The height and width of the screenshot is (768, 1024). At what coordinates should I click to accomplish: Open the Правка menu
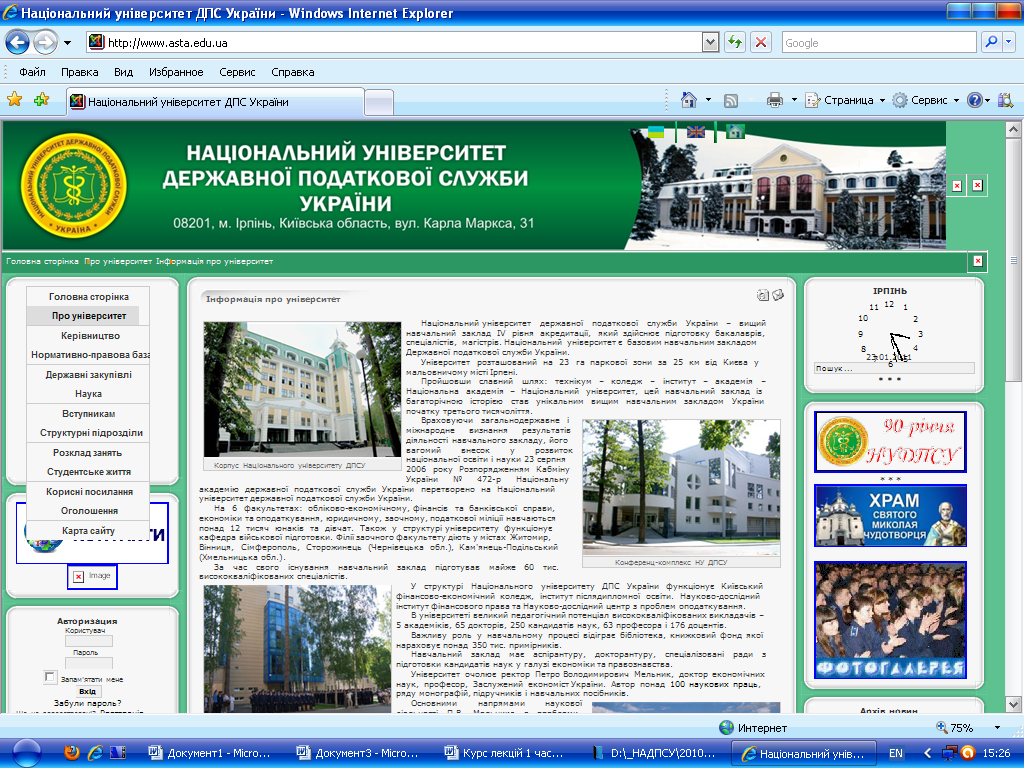[x=80, y=72]
